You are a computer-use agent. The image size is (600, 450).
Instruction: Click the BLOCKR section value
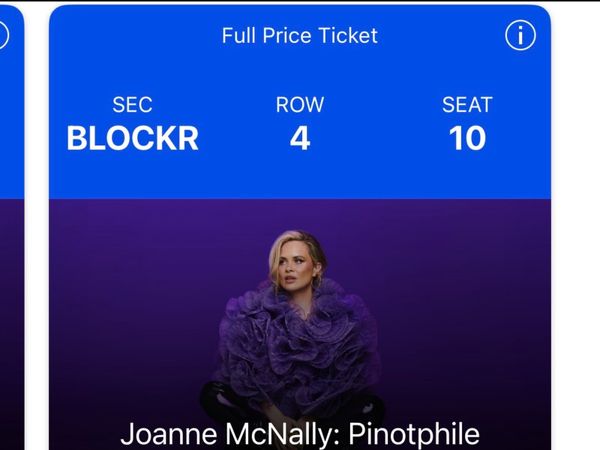click(132, 138)
